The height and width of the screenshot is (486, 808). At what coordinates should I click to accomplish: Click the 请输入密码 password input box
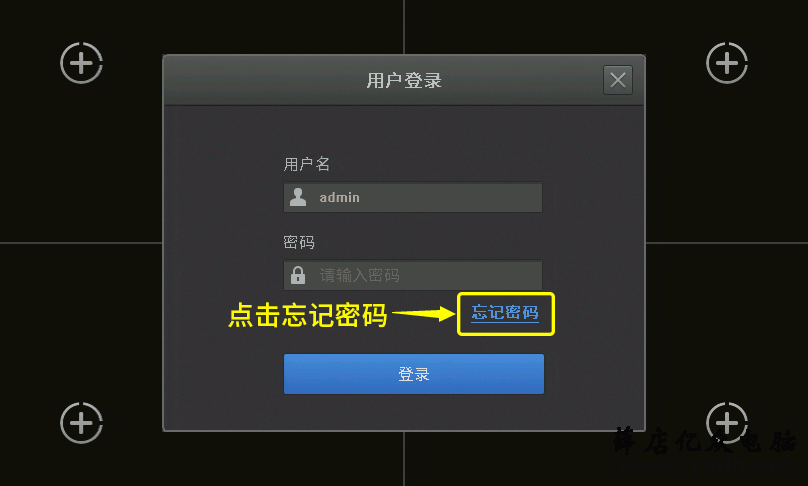pos(413,275)
